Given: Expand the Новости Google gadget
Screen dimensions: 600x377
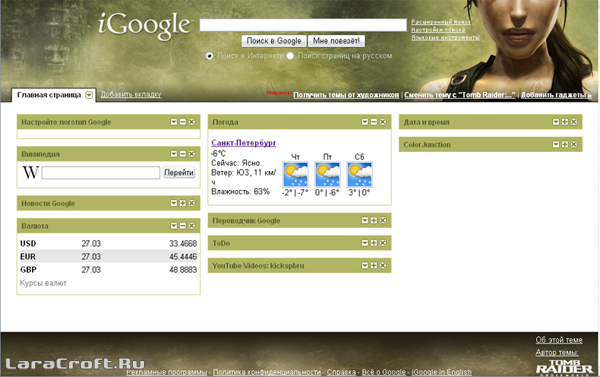Looking at the screenshot, I should click(x=183, y=203).
